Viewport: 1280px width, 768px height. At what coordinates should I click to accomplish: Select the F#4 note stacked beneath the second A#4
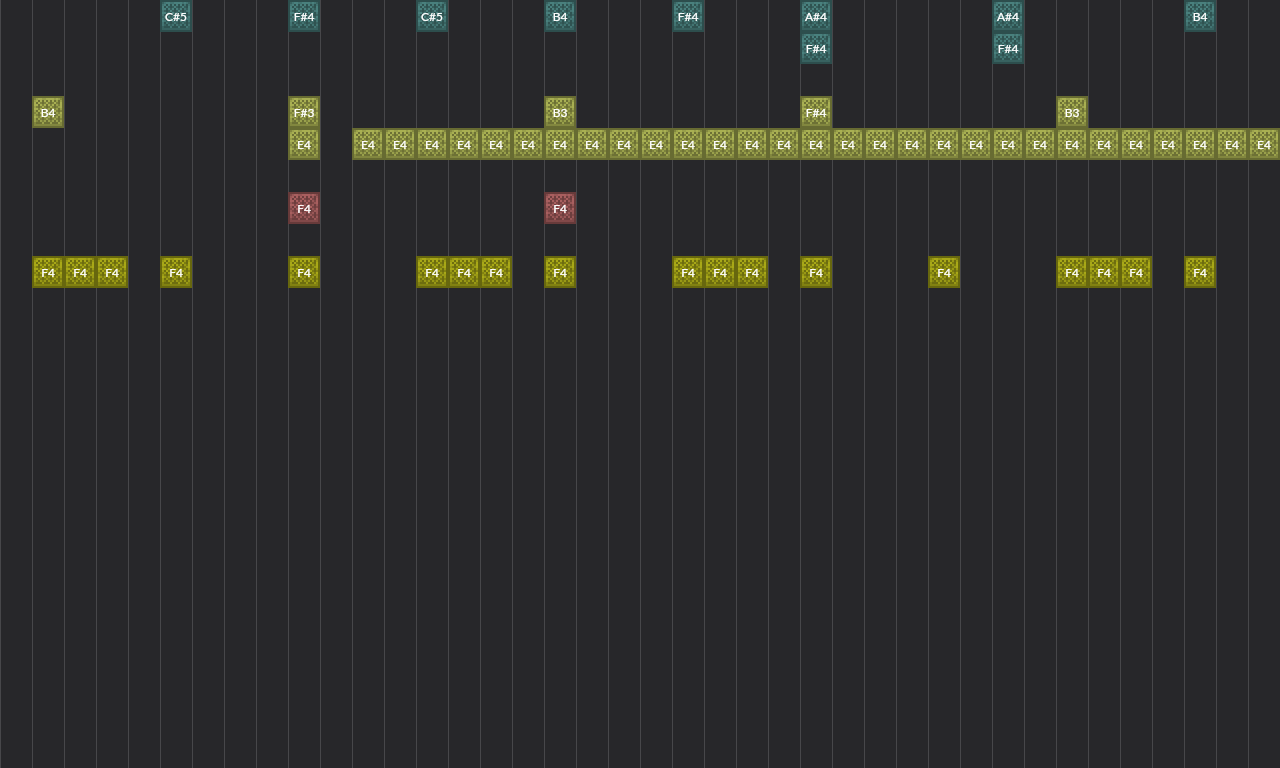1007,48
